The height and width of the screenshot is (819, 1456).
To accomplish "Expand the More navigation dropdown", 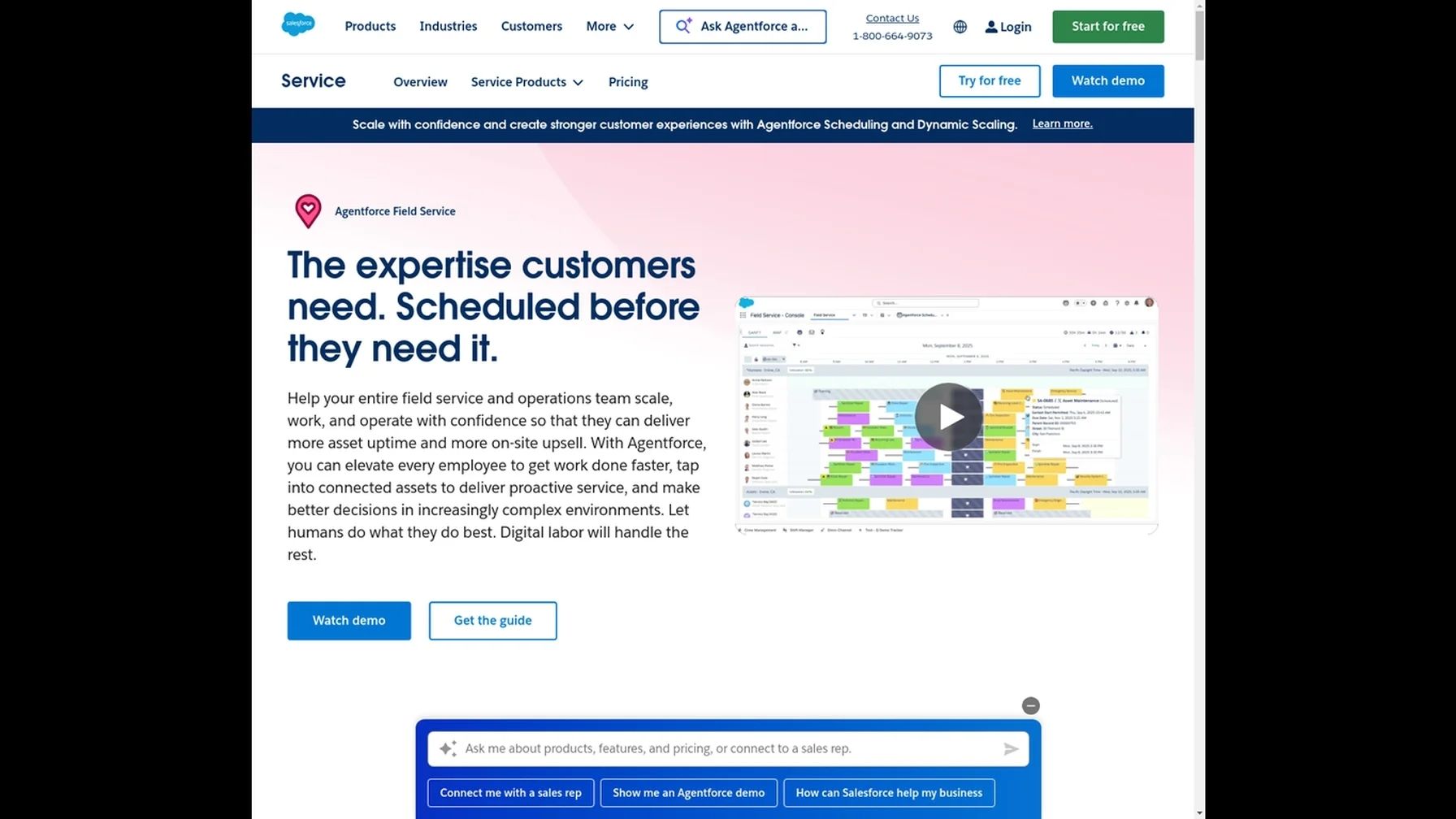I will (609, 26).
